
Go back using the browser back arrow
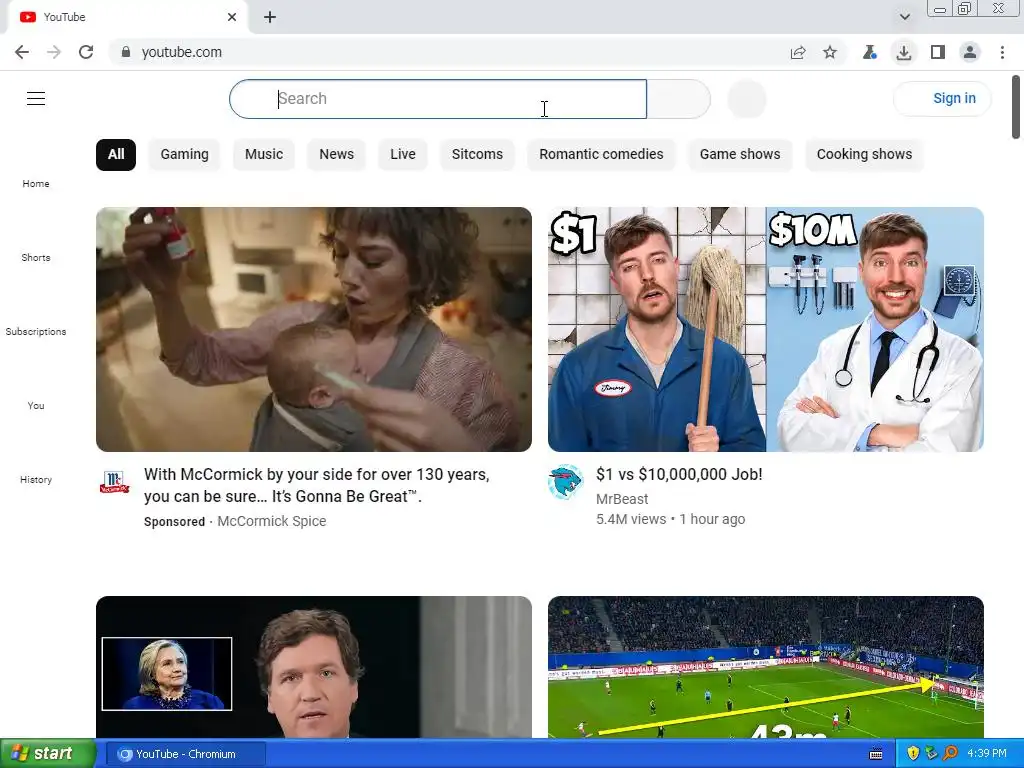[x=22, y=52]
